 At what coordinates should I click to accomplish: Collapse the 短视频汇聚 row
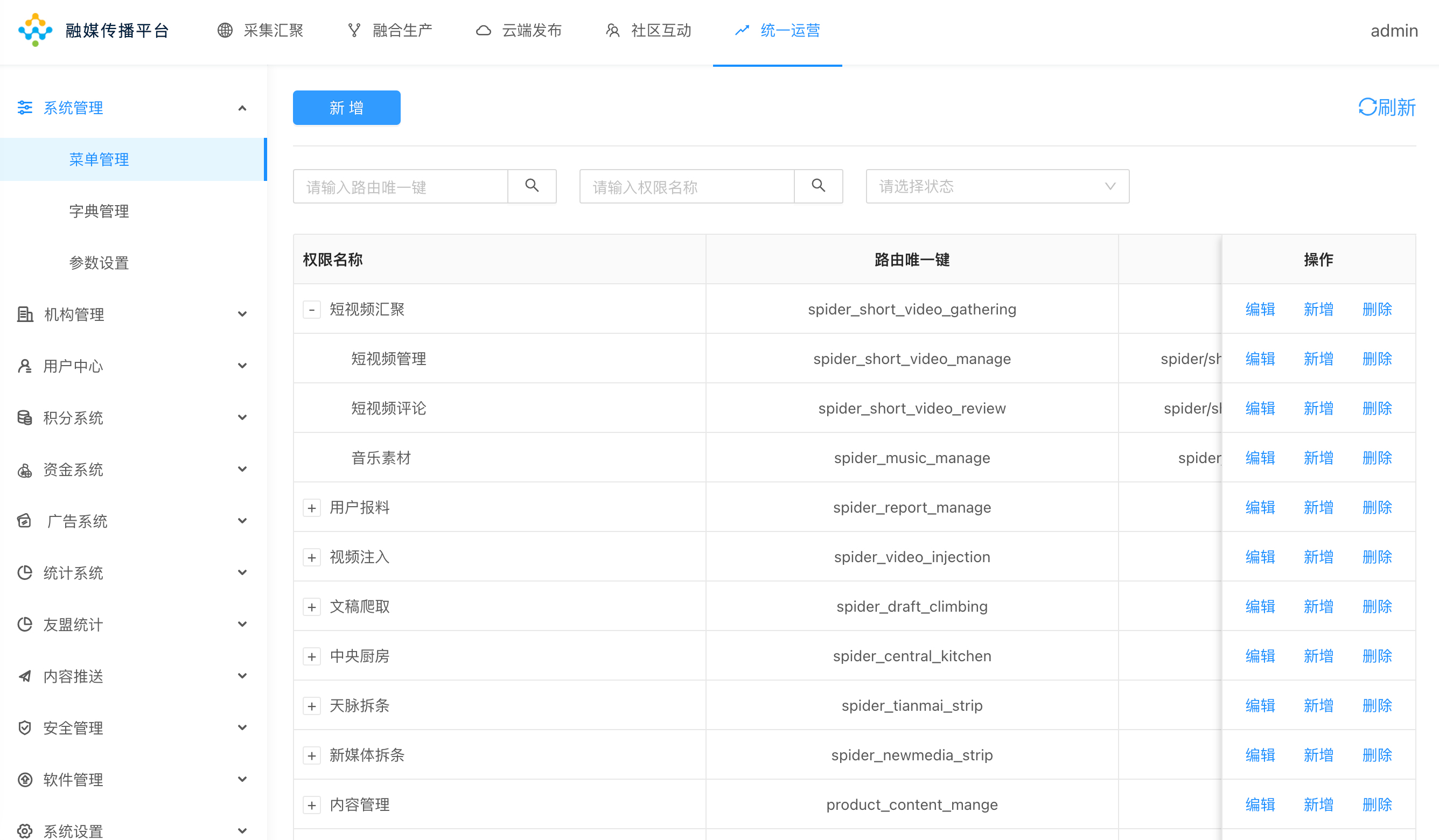coord(311,310)
